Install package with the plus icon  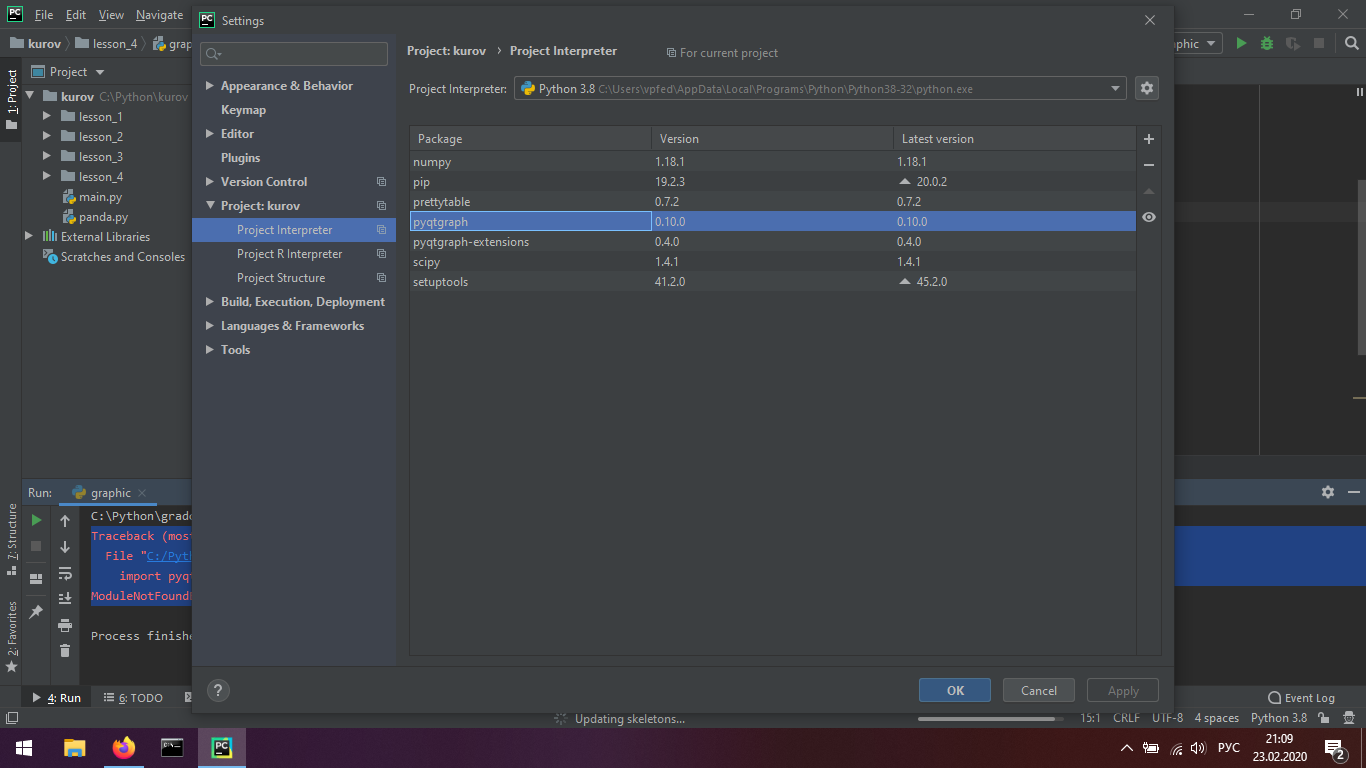pos(1149,139)
